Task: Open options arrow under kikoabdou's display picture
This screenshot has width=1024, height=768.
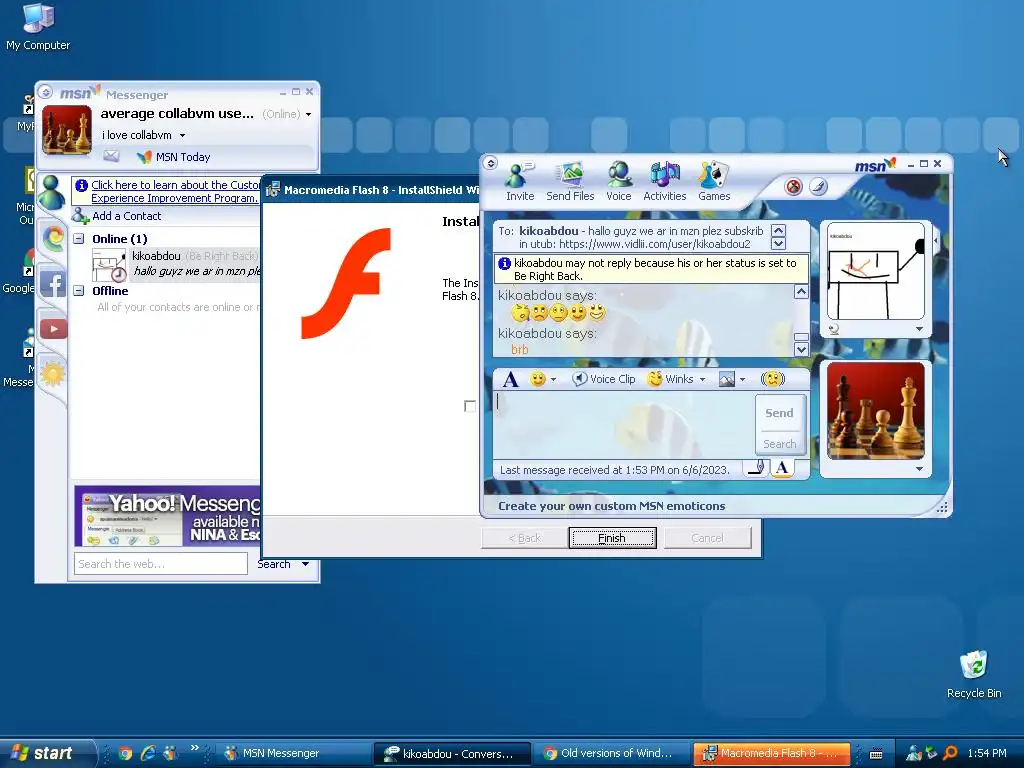Action: [x=920, y=329]
